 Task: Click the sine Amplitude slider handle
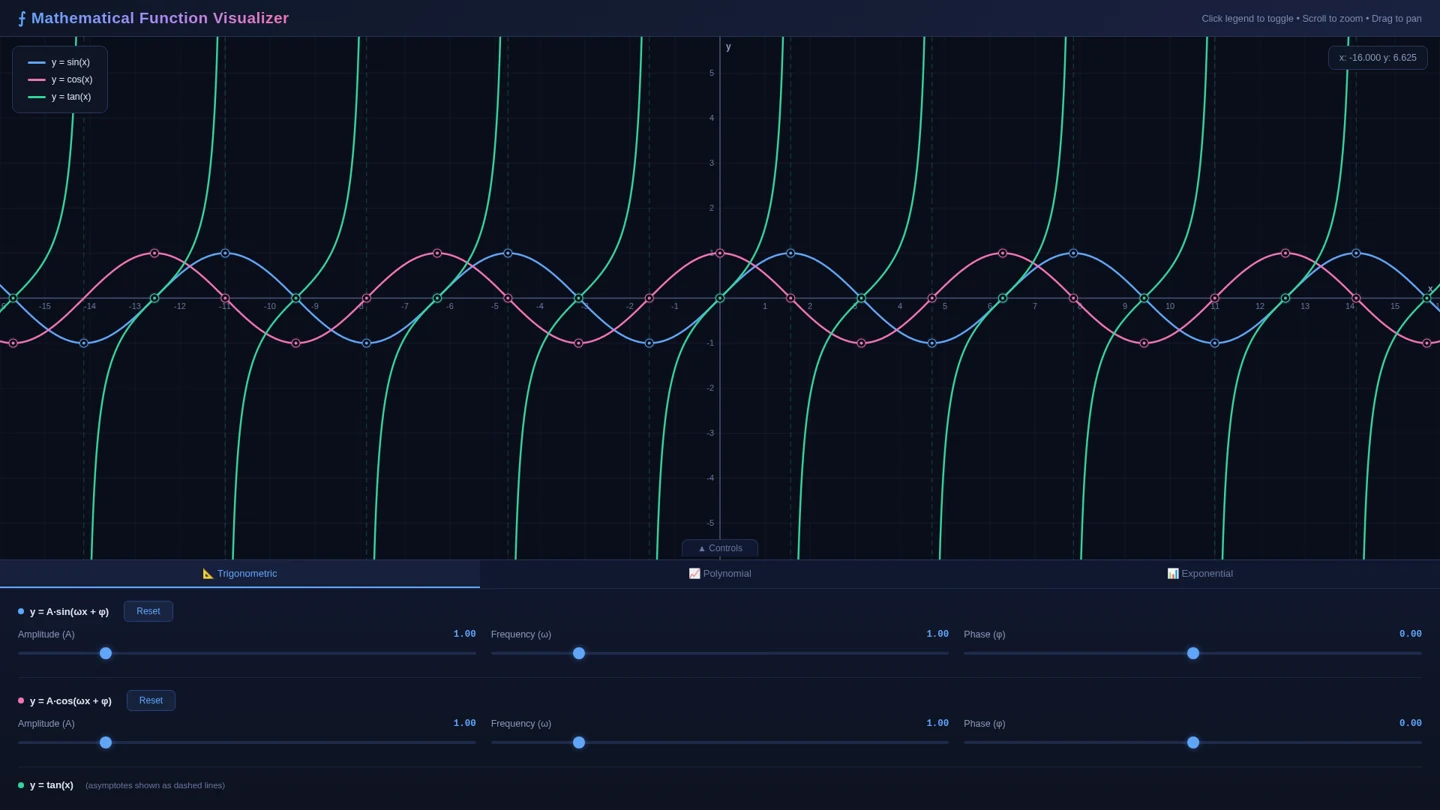(x=106, y=653)
